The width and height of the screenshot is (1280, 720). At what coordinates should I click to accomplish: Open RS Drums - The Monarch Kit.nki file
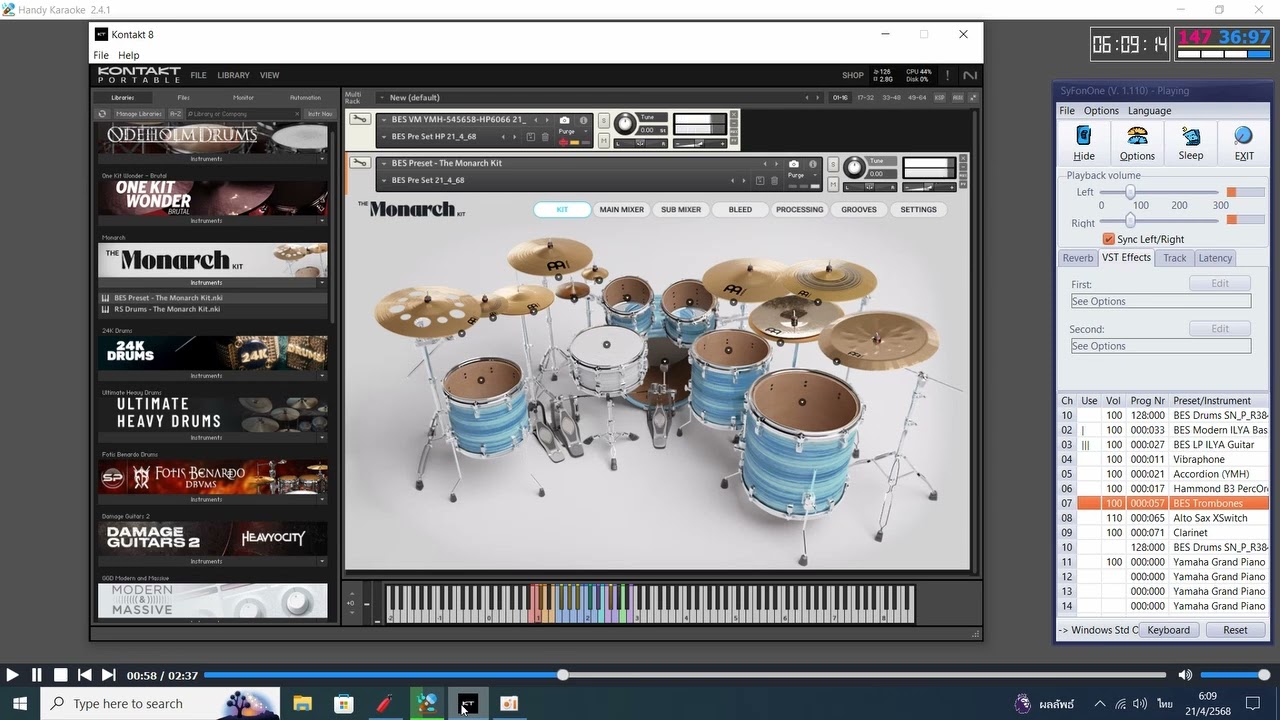click(167, 309)
